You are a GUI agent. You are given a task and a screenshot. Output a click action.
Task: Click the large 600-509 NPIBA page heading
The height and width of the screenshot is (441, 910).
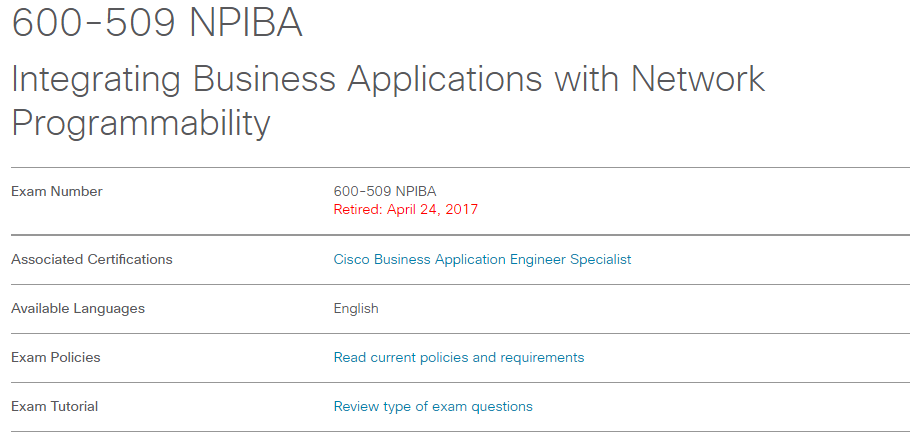tap(157, 23)
